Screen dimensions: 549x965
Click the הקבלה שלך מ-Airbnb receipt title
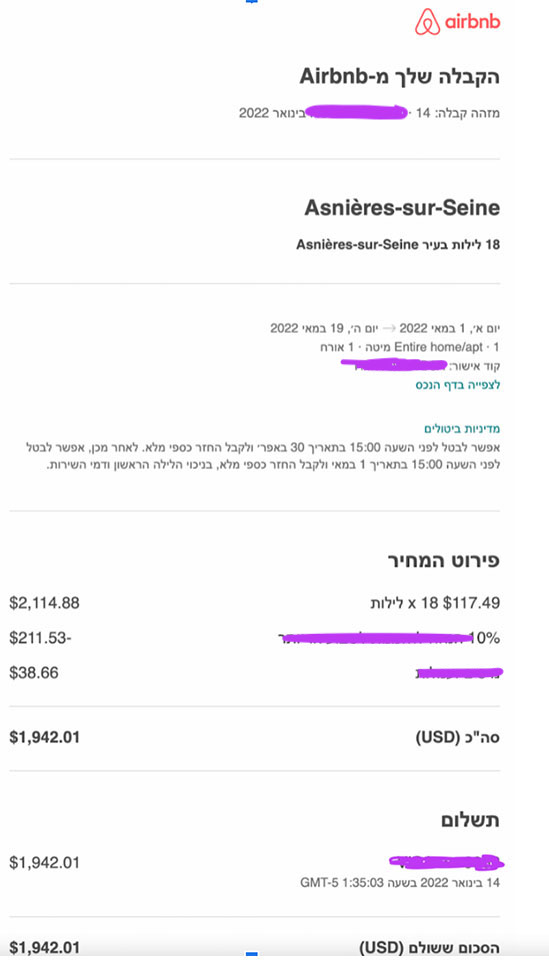click(x=399, y=77)
